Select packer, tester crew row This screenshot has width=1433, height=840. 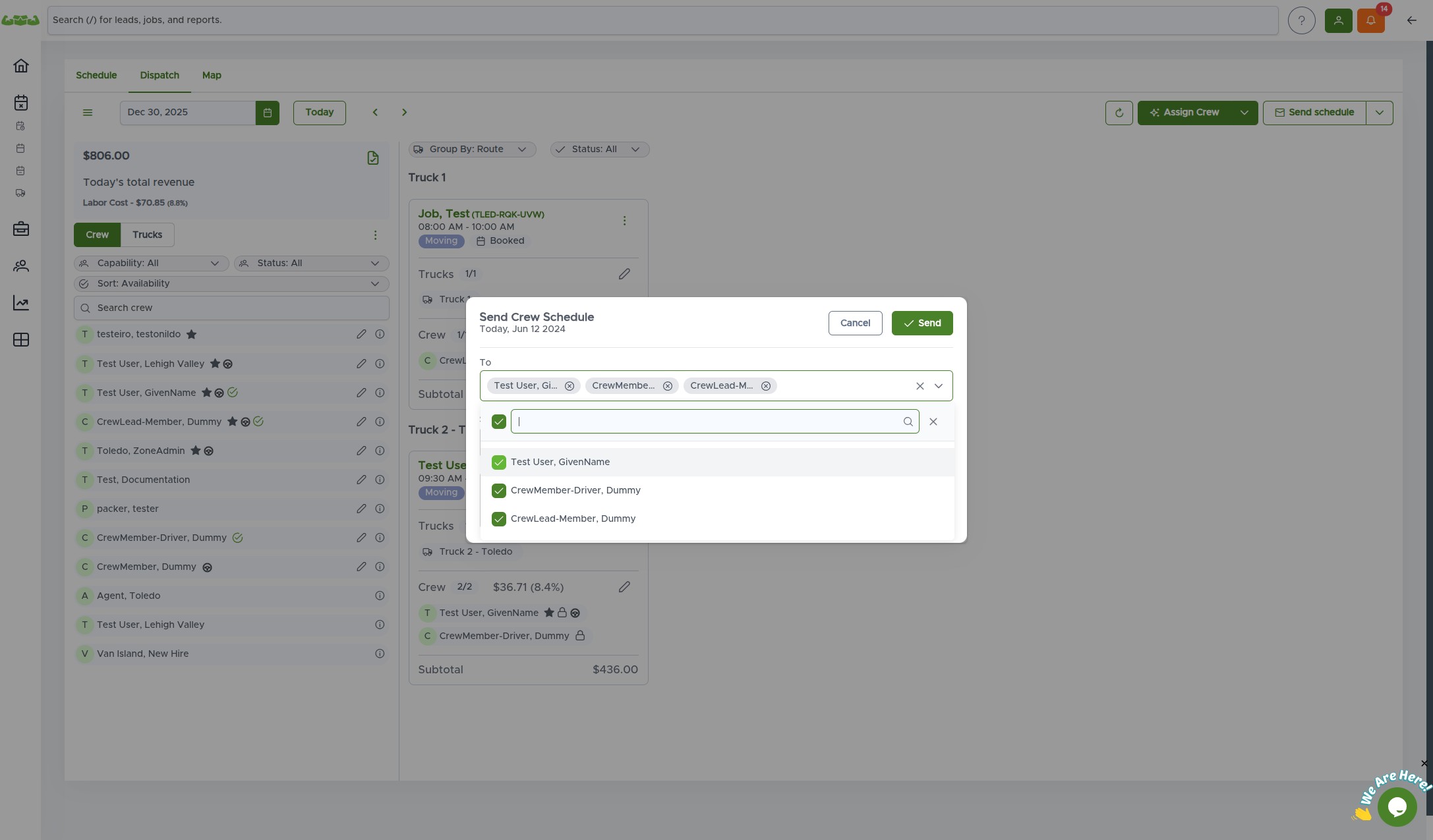(x=231, y=509)
